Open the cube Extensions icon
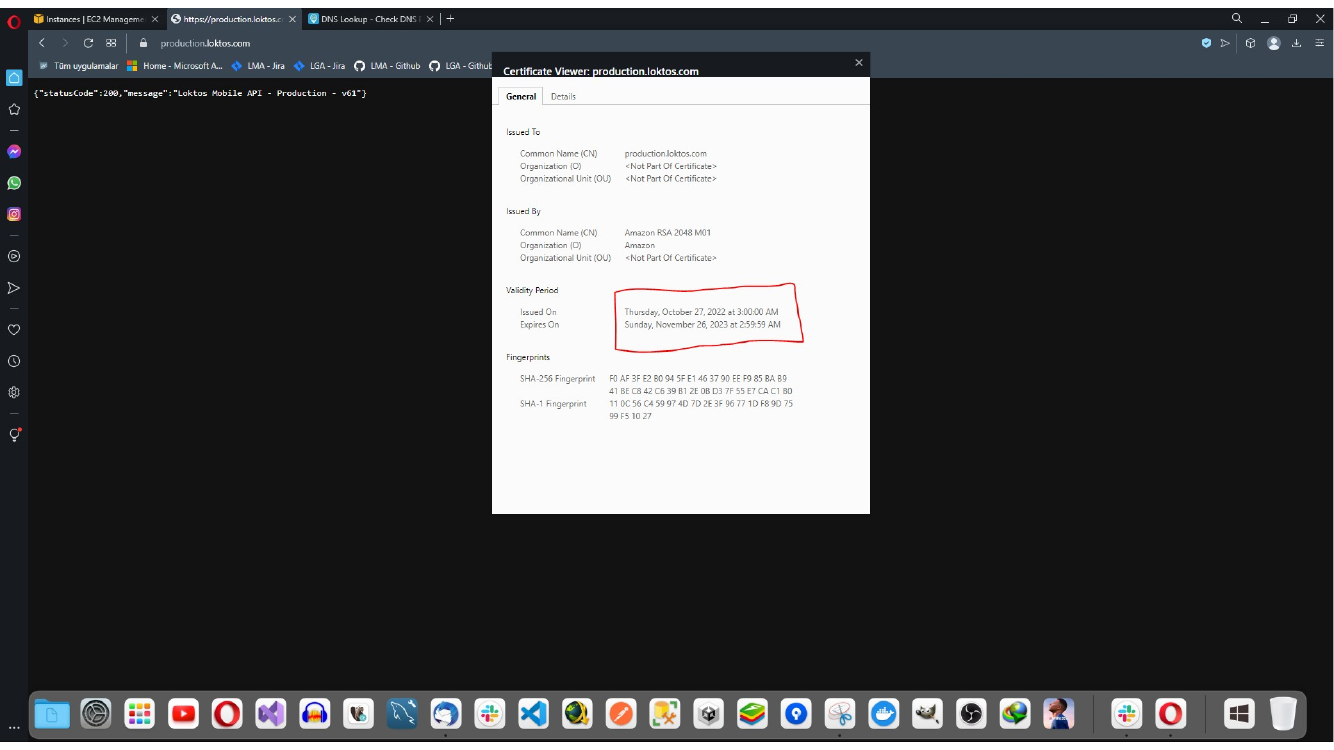The height and width of the screenshot is (750, 1334). click(x=1250, y=43)
